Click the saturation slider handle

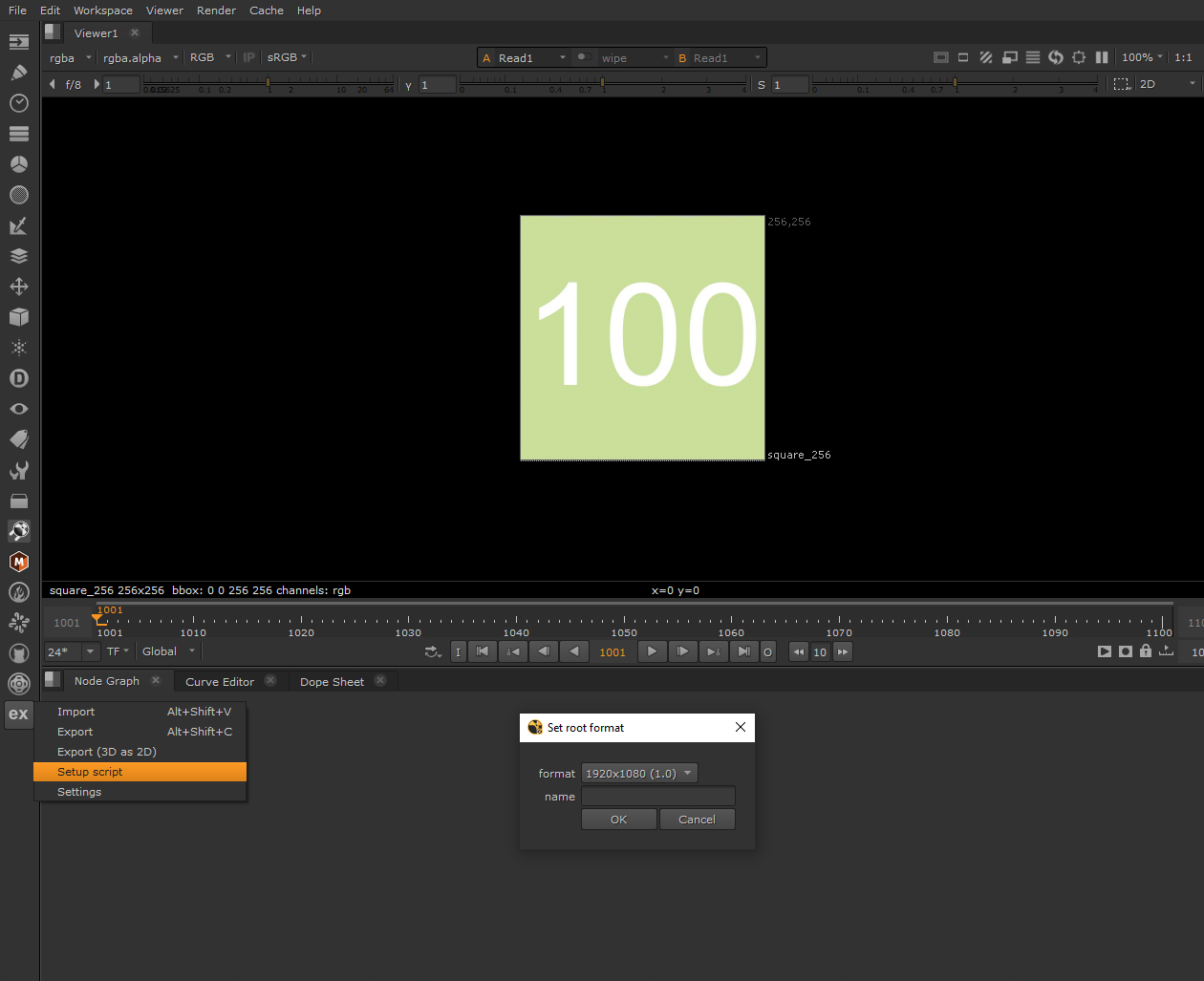click(x=955, y=84)
